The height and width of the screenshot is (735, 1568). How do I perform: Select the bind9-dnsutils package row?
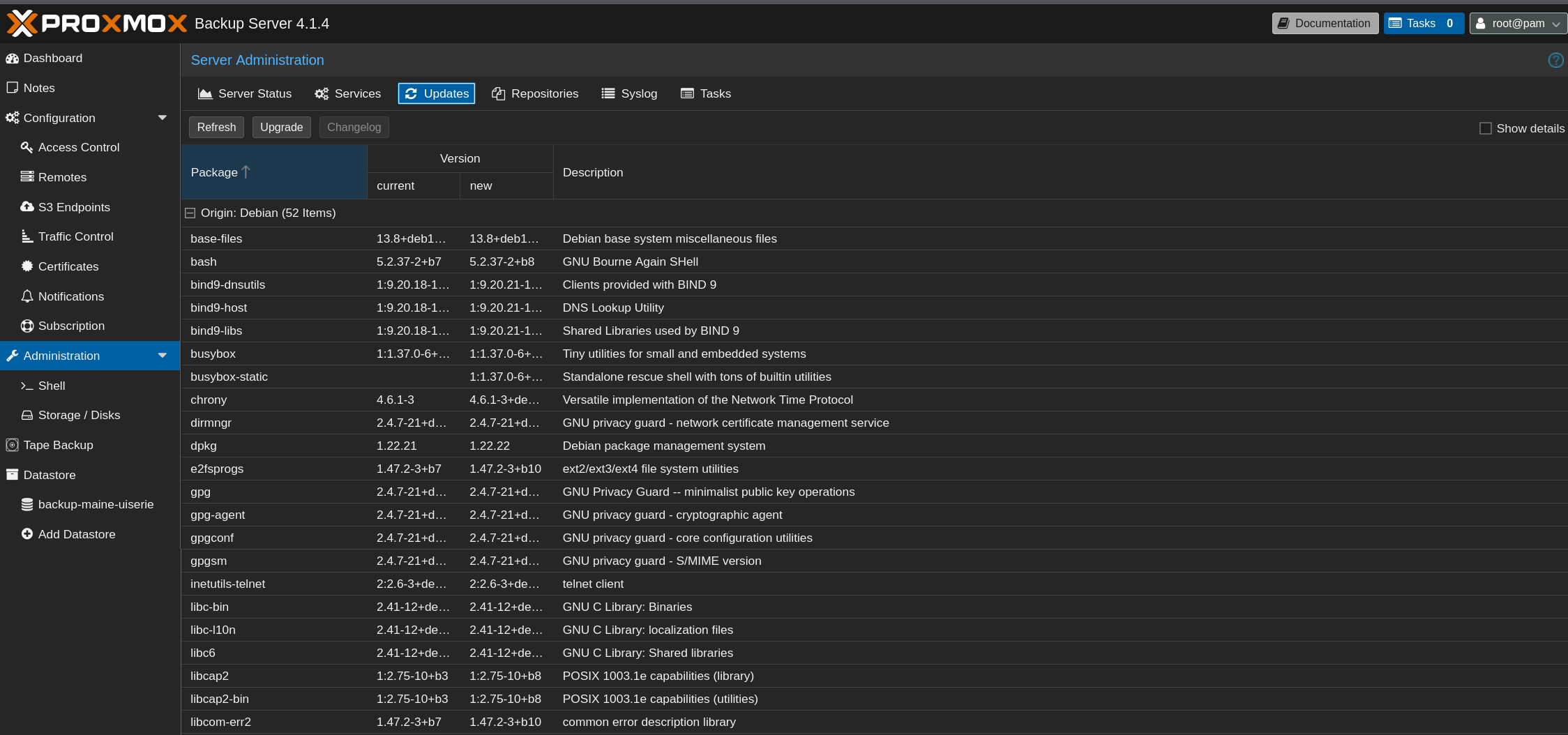pos(875,285)
